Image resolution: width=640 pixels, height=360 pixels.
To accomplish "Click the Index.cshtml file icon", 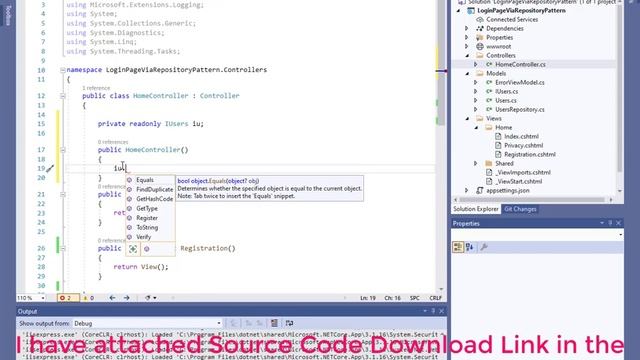I will tap(498, 136).
